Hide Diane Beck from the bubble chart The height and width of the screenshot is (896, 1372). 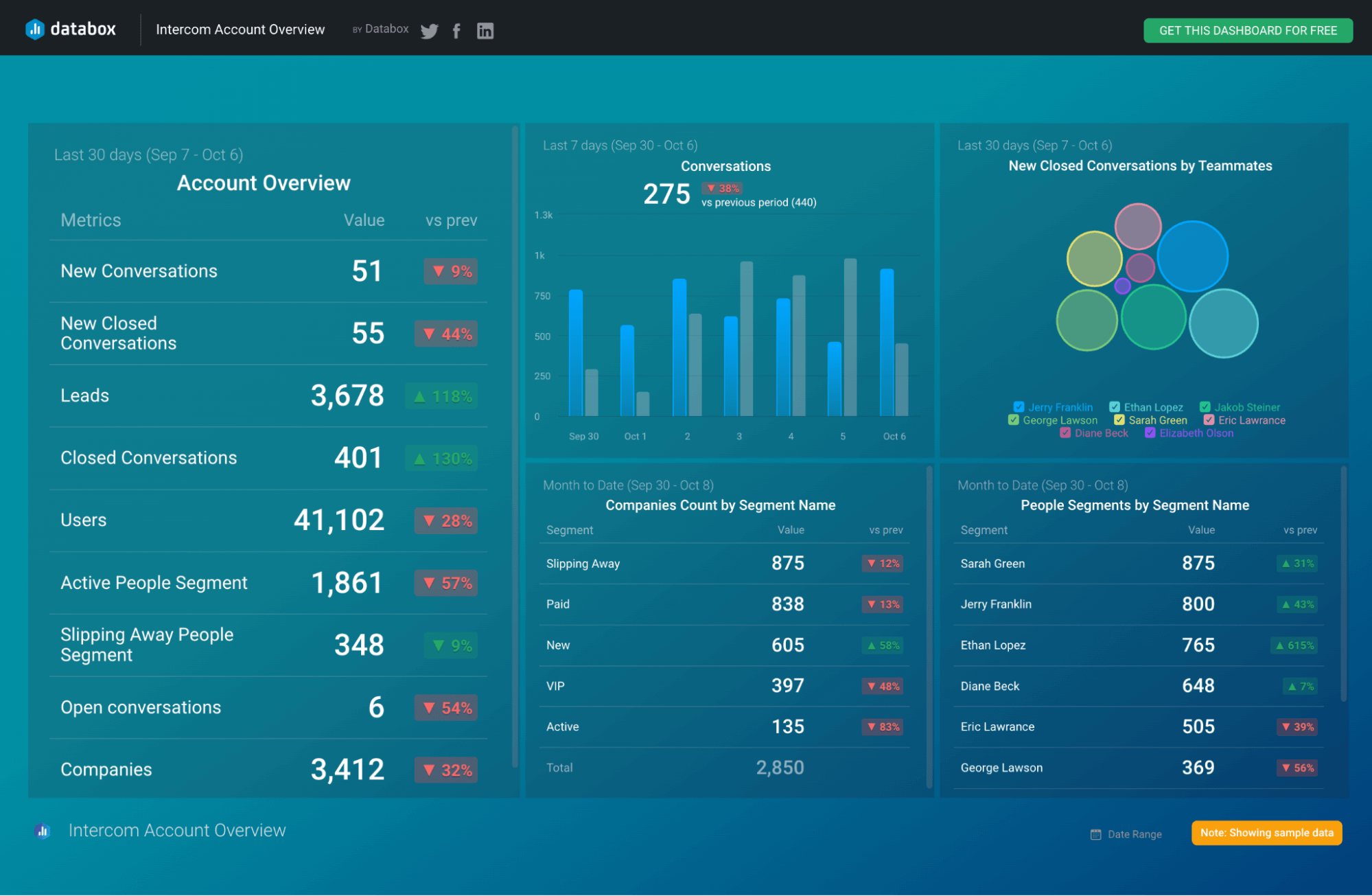(x=1066, y=433)
